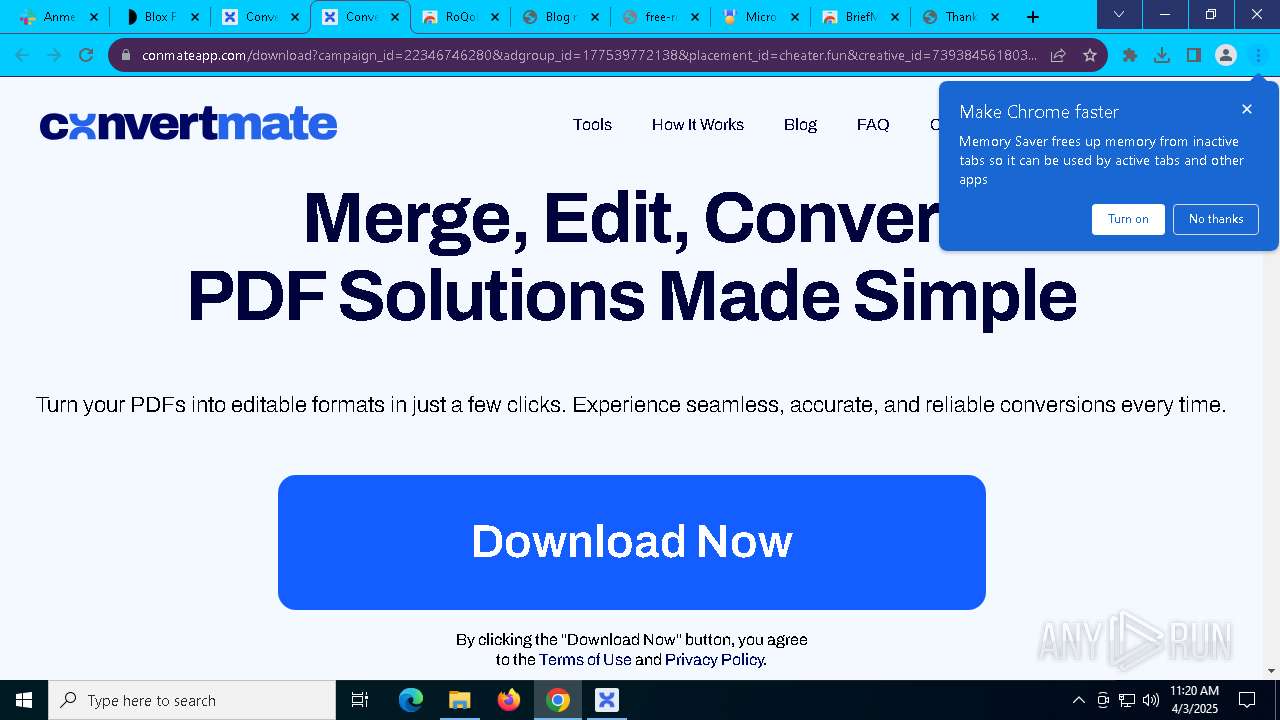Close the Micro tab
1280x720 pixels.
795,17
